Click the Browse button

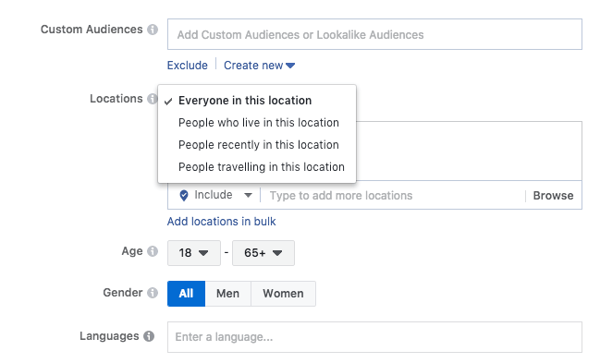coord(553,195)
